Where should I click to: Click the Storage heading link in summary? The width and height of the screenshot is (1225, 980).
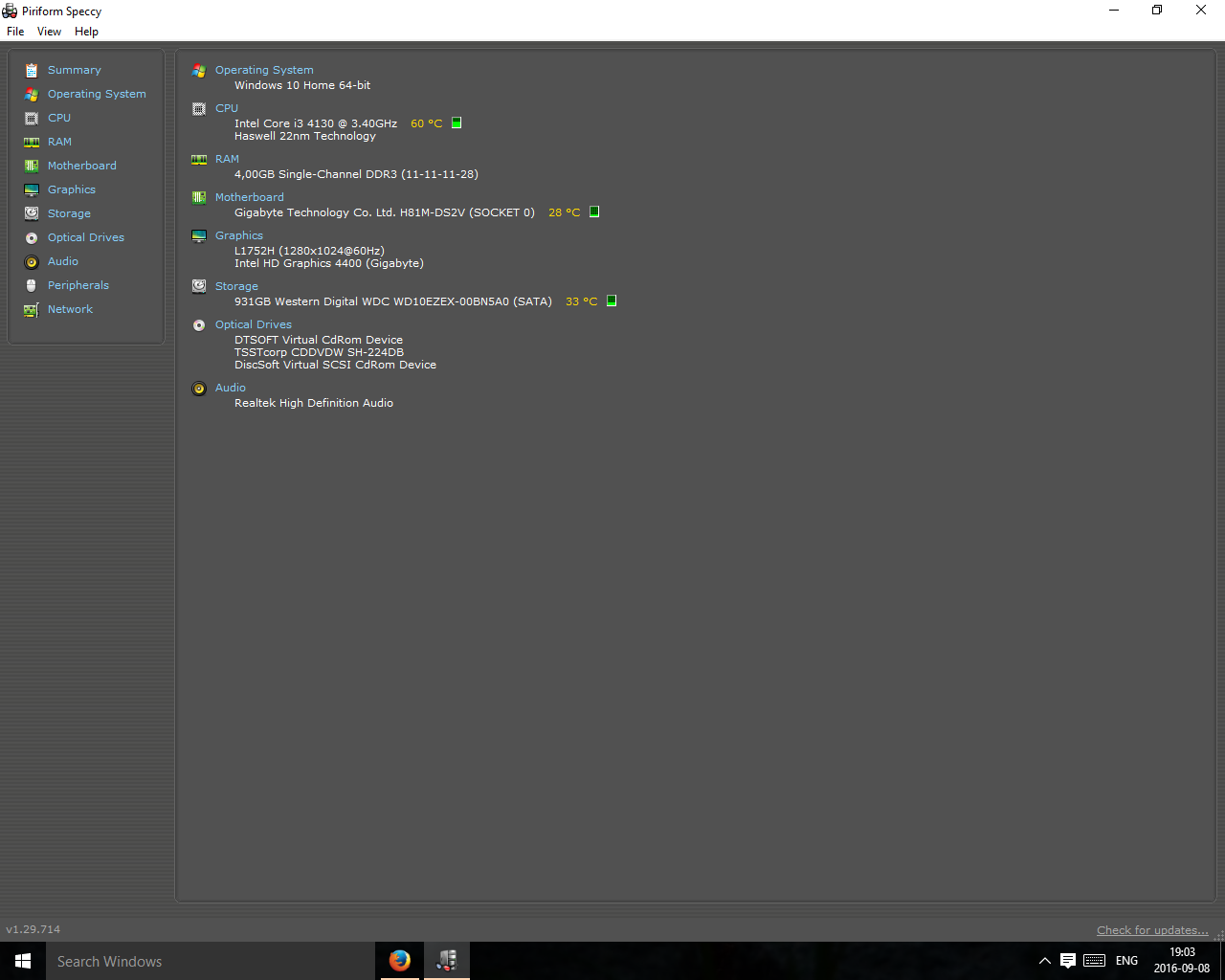pyautogui.click(x=236, y=286)
